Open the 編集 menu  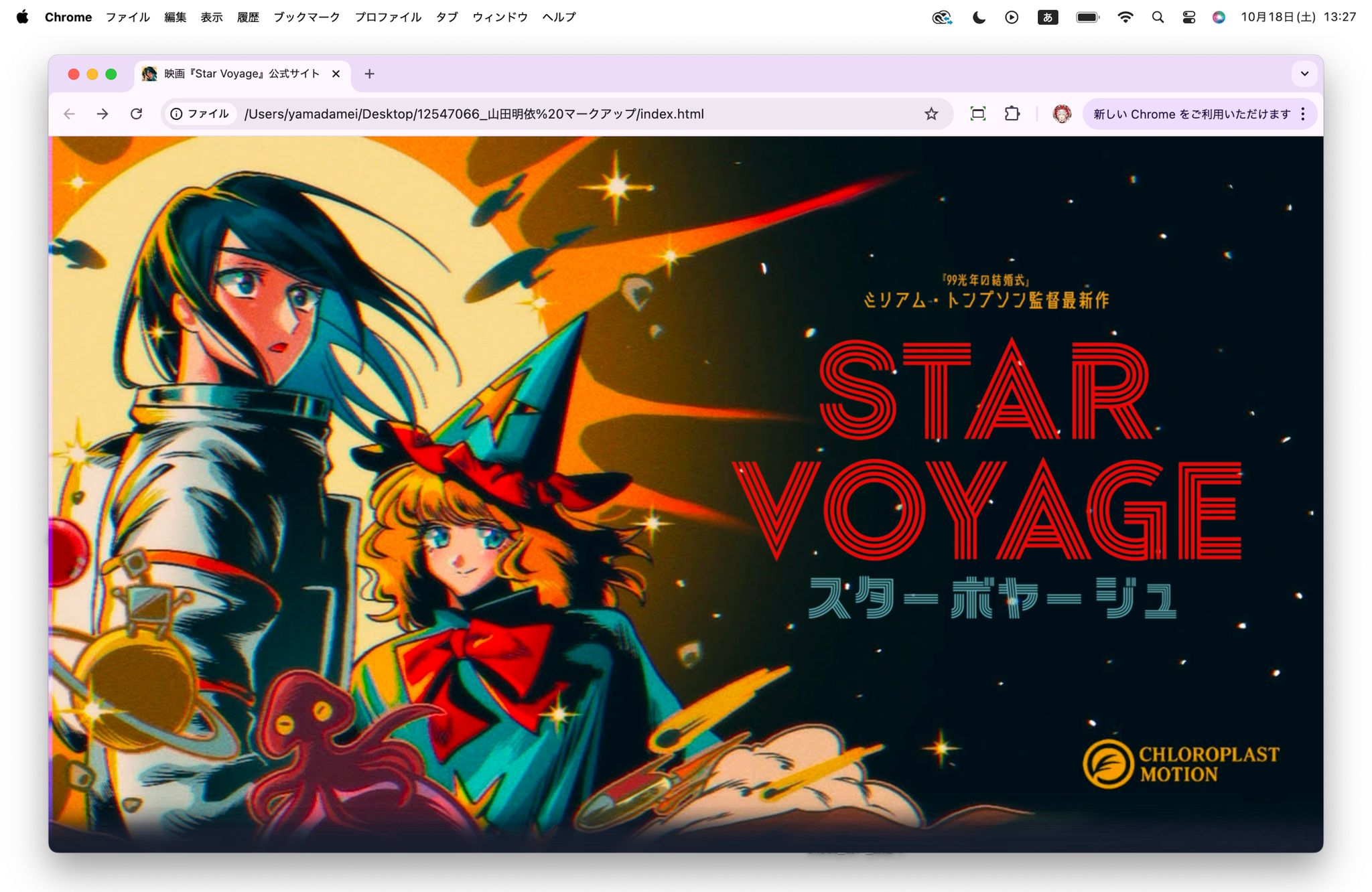pos(176,17)
